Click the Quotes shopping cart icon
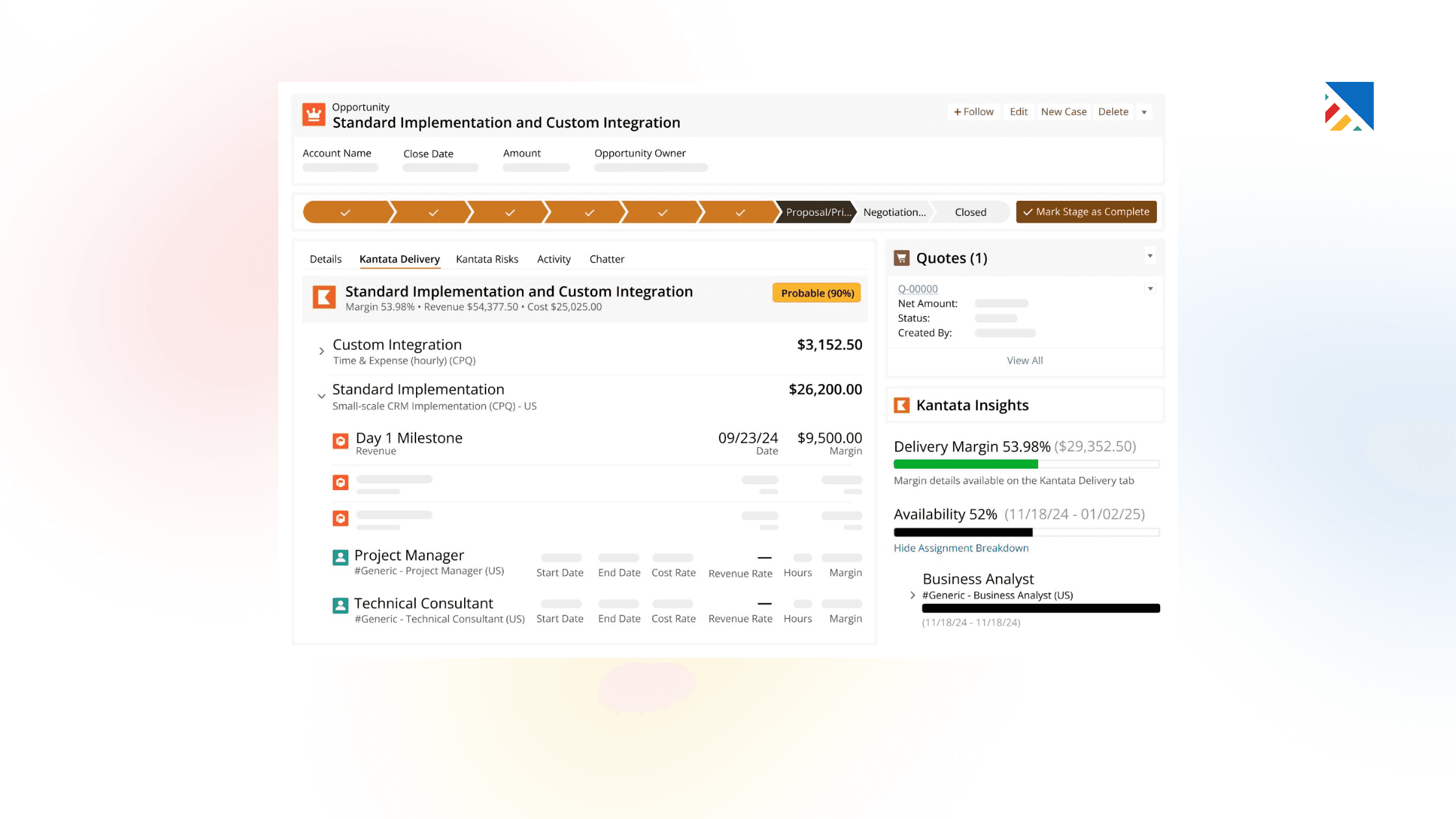 902,257
